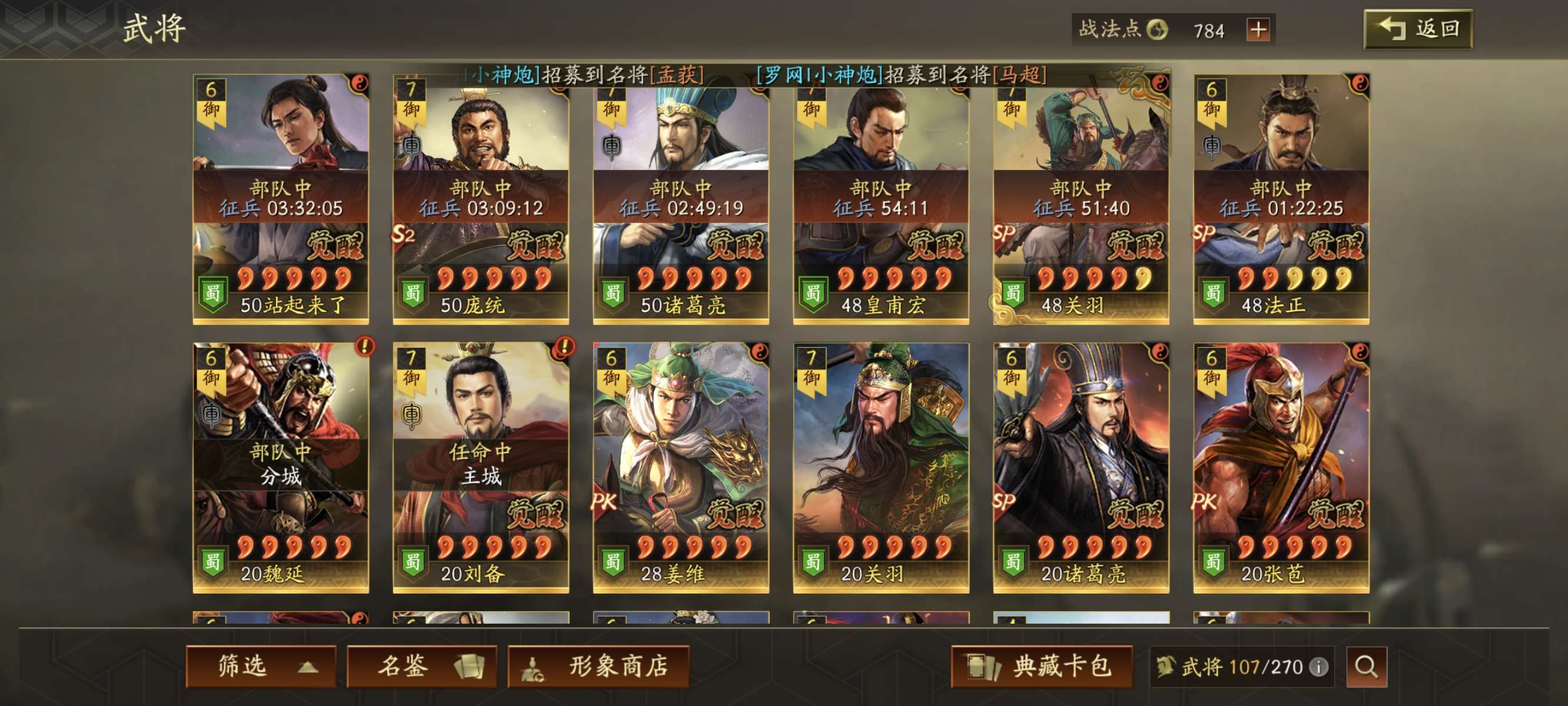Select the 48关羽 SP general card
Viewport: 1568px width, 706px height.
coord(1081,199)
